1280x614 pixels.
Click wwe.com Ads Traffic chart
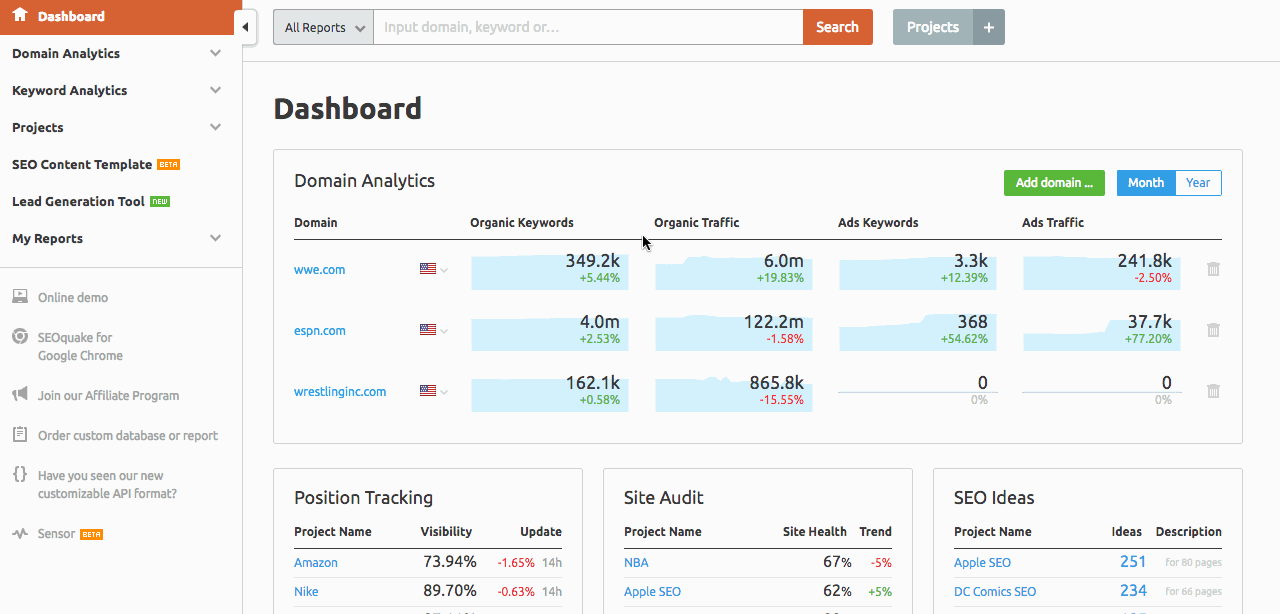click(x=1101, y=270)
